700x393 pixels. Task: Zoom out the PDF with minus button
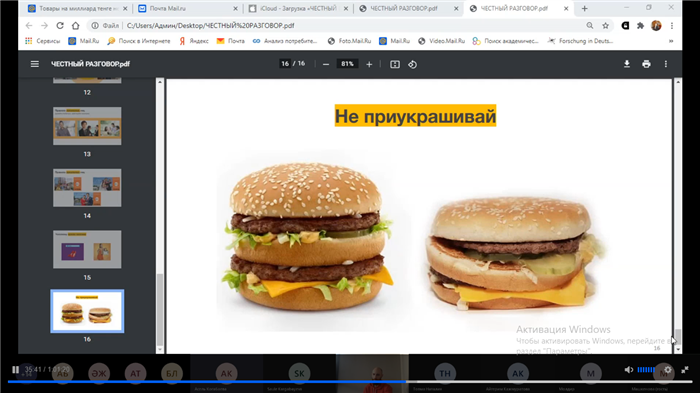[326, 64]
